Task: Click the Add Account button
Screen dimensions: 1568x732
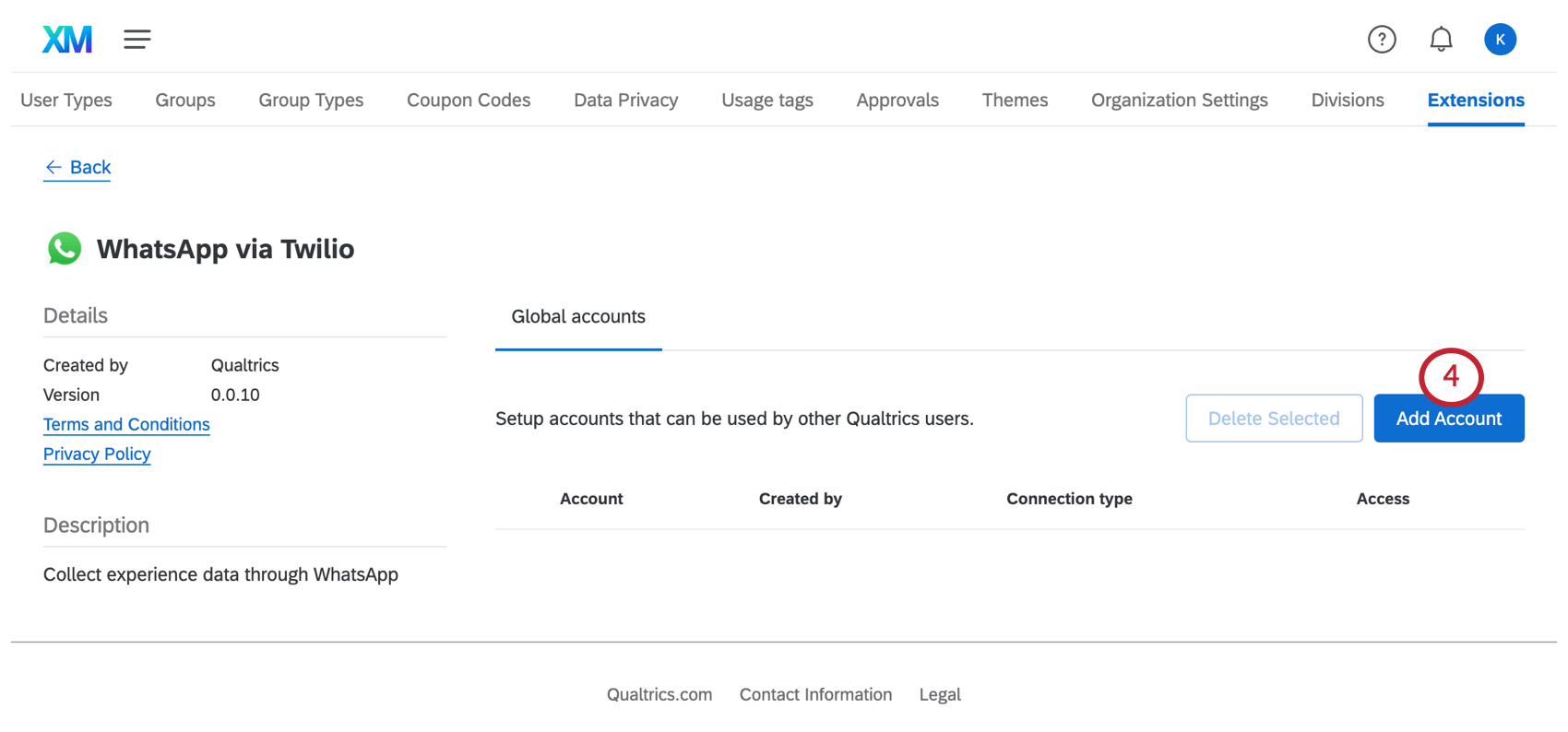Action: coord(1448,419)
